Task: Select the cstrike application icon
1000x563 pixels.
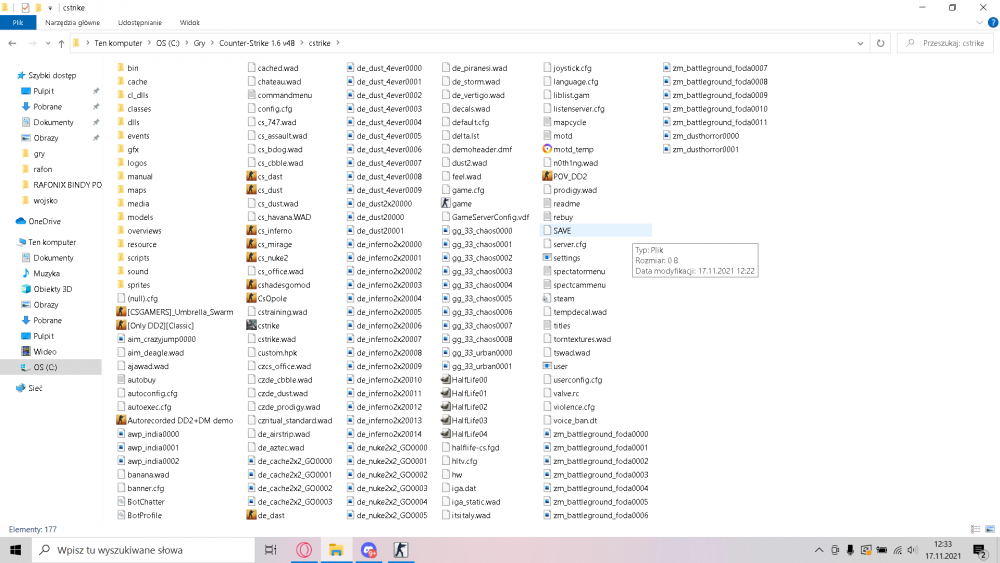Action: click(x=251, y=326)
